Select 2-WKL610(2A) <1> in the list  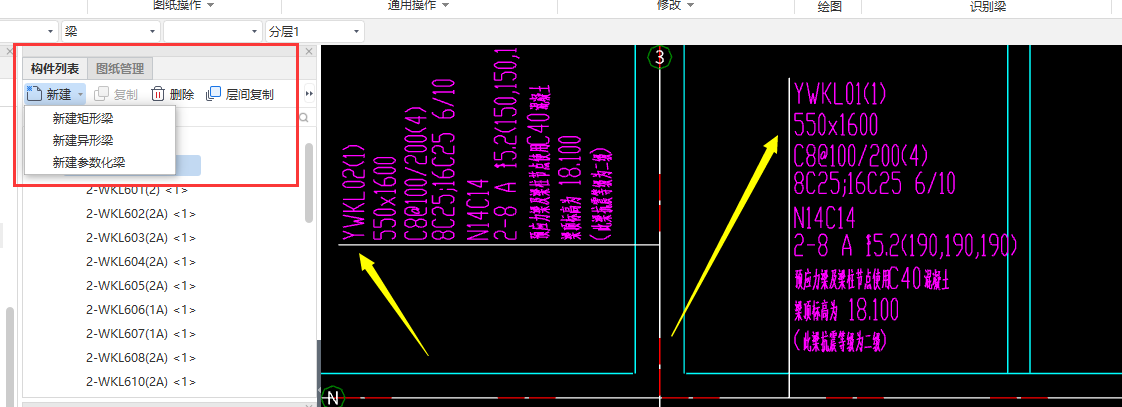coord(140,381)
